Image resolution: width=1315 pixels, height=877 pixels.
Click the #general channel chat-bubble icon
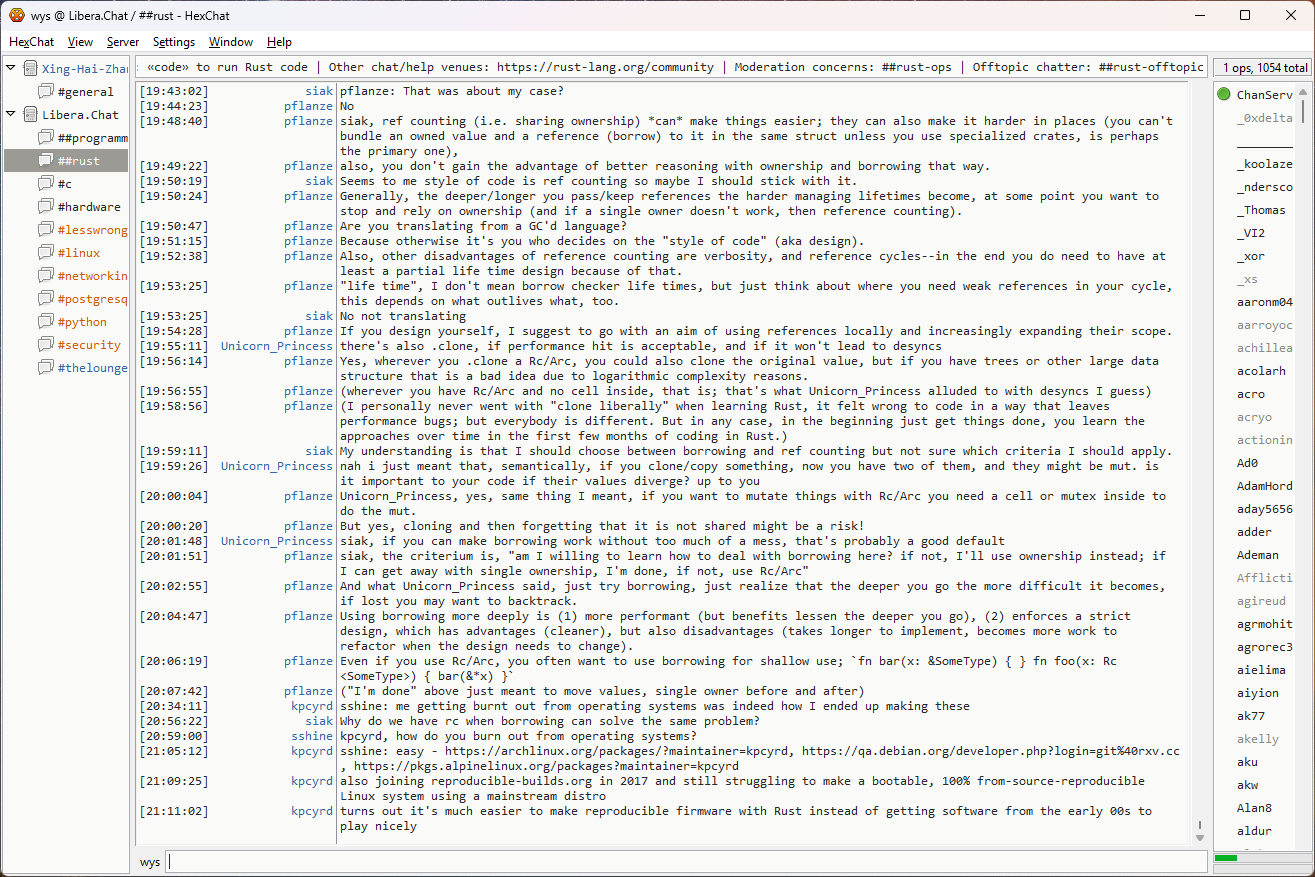click(46, 91)
